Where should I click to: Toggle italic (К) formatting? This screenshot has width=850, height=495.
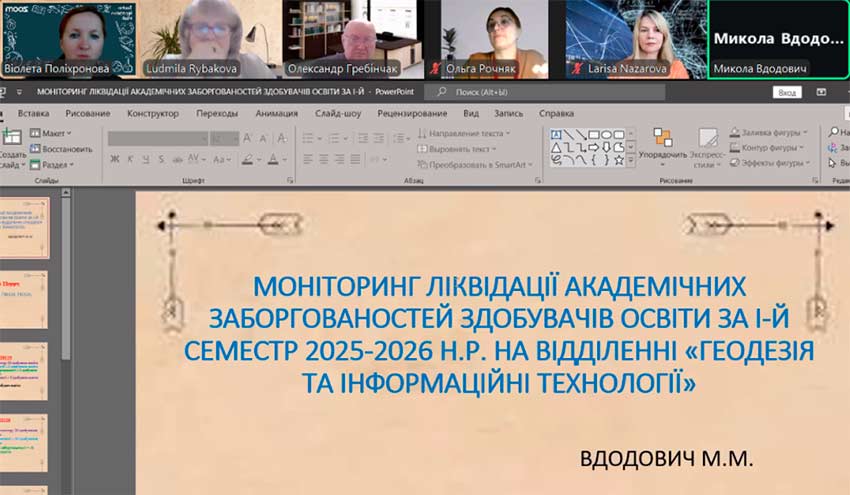point(130,159)
